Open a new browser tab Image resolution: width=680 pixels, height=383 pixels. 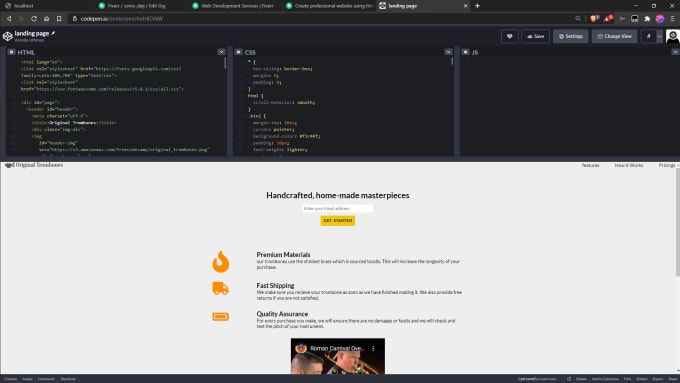tap(477, 6)
